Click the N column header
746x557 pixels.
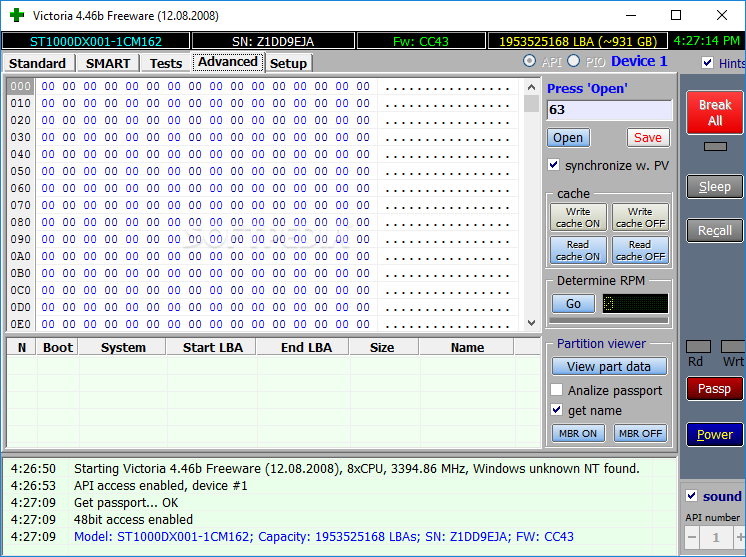coord(22,347)
